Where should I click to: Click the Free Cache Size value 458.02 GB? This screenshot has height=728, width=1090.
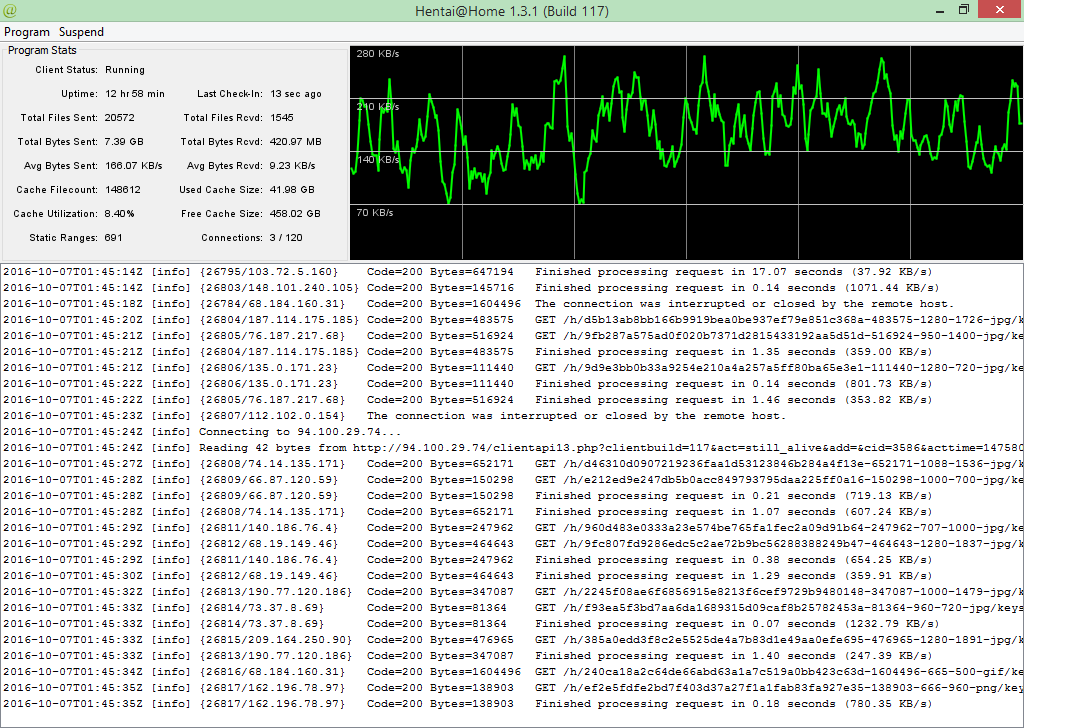(296, 214)
